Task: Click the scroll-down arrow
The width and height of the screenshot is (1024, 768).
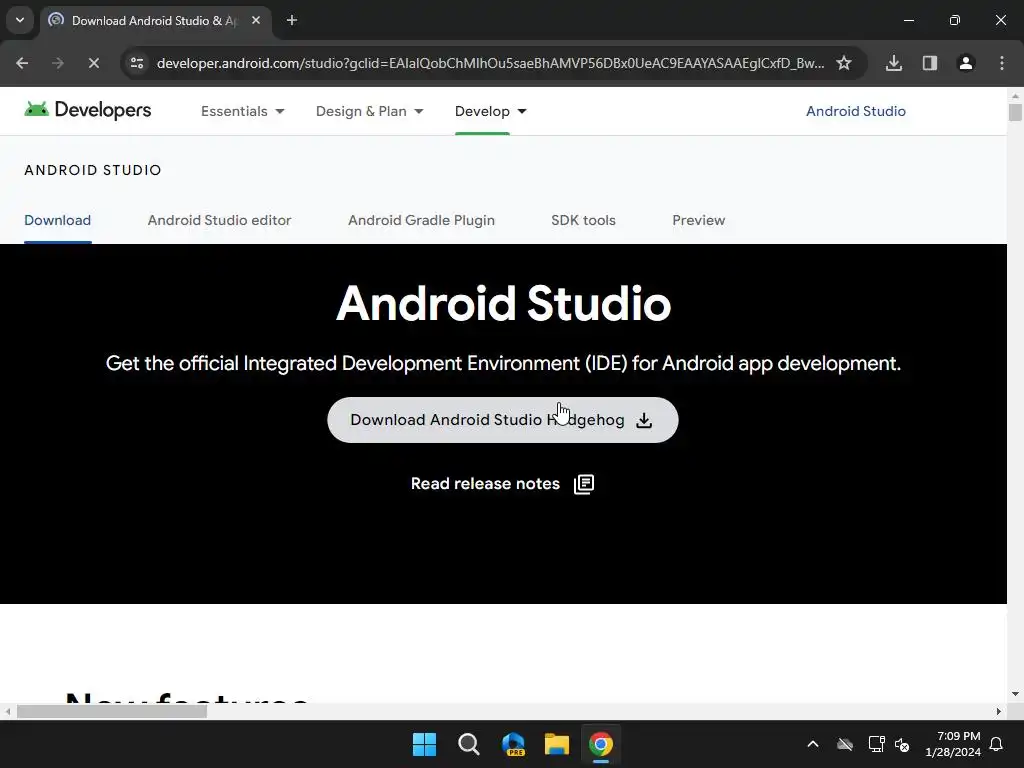Action: pyautogui.click(x=1015, y=694)
